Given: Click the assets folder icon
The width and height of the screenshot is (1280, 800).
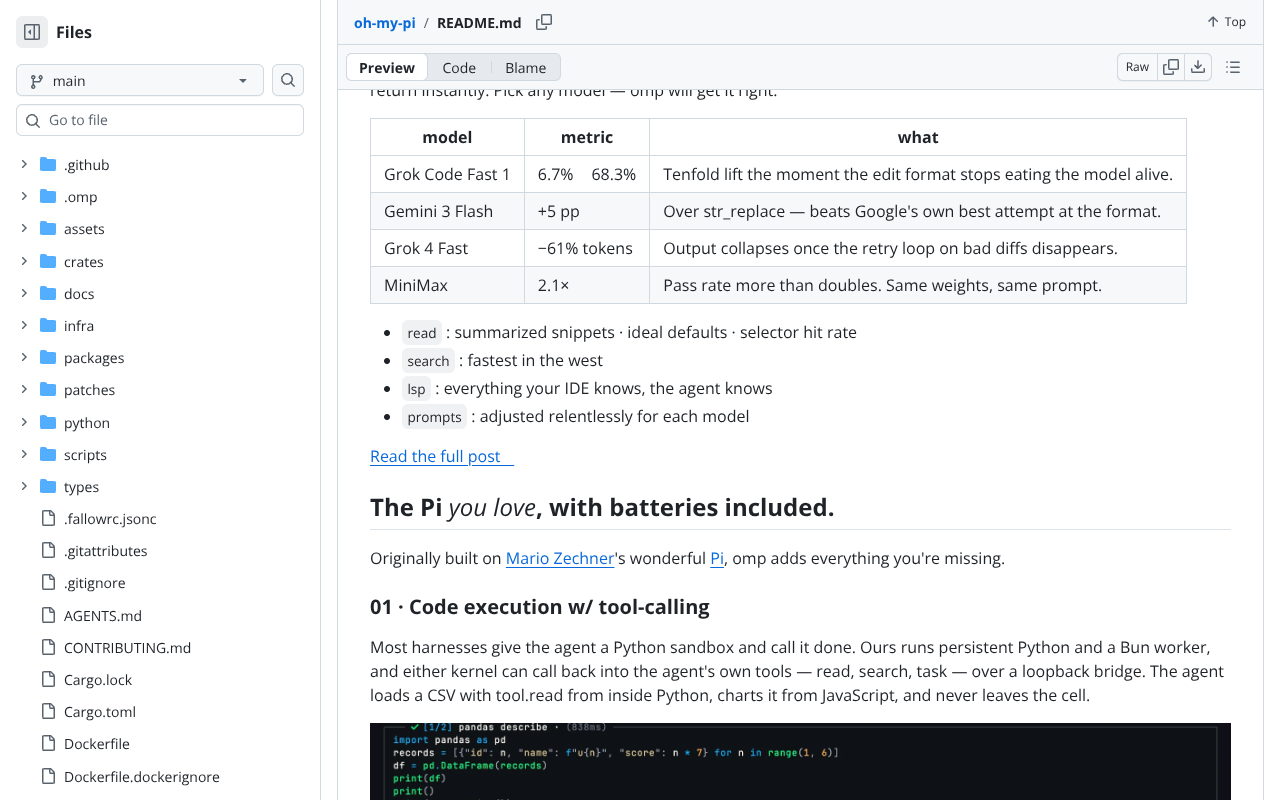Looking at the screenshot, I should coord(48,228).
